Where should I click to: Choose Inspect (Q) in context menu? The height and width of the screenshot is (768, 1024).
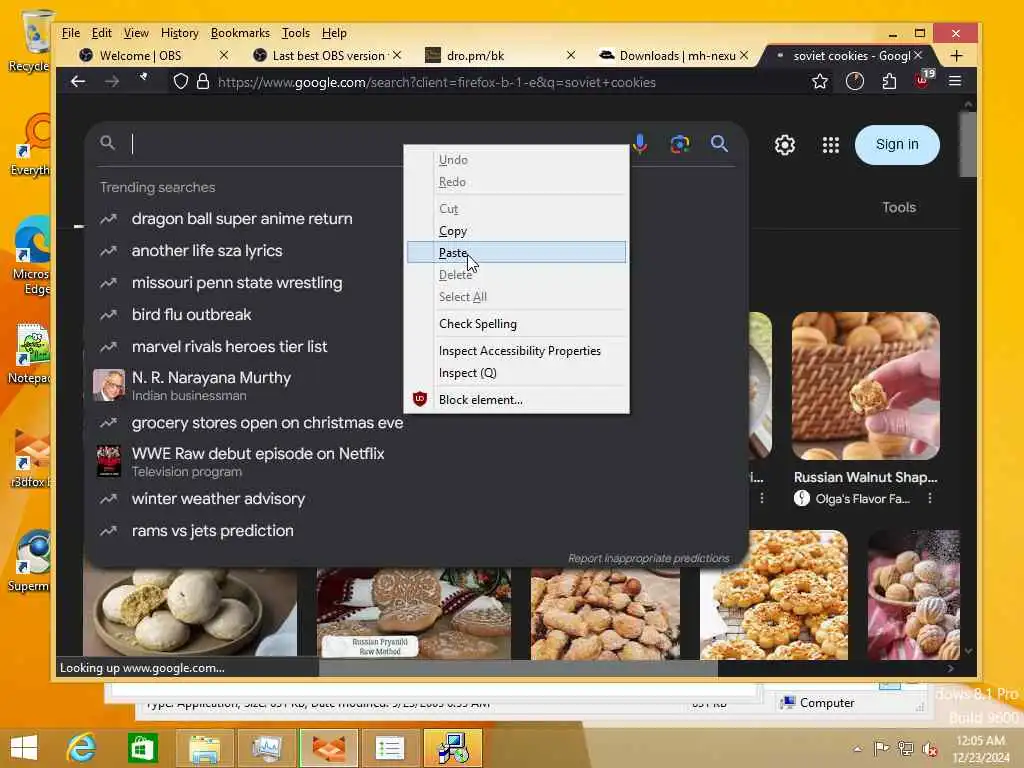coord(516,373)
